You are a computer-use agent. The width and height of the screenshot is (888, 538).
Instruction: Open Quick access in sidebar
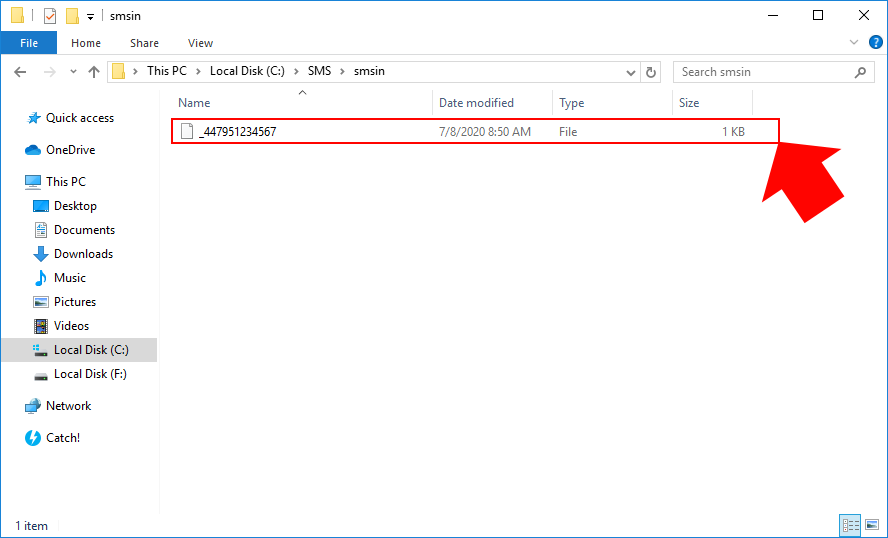[x=80, y=118]
